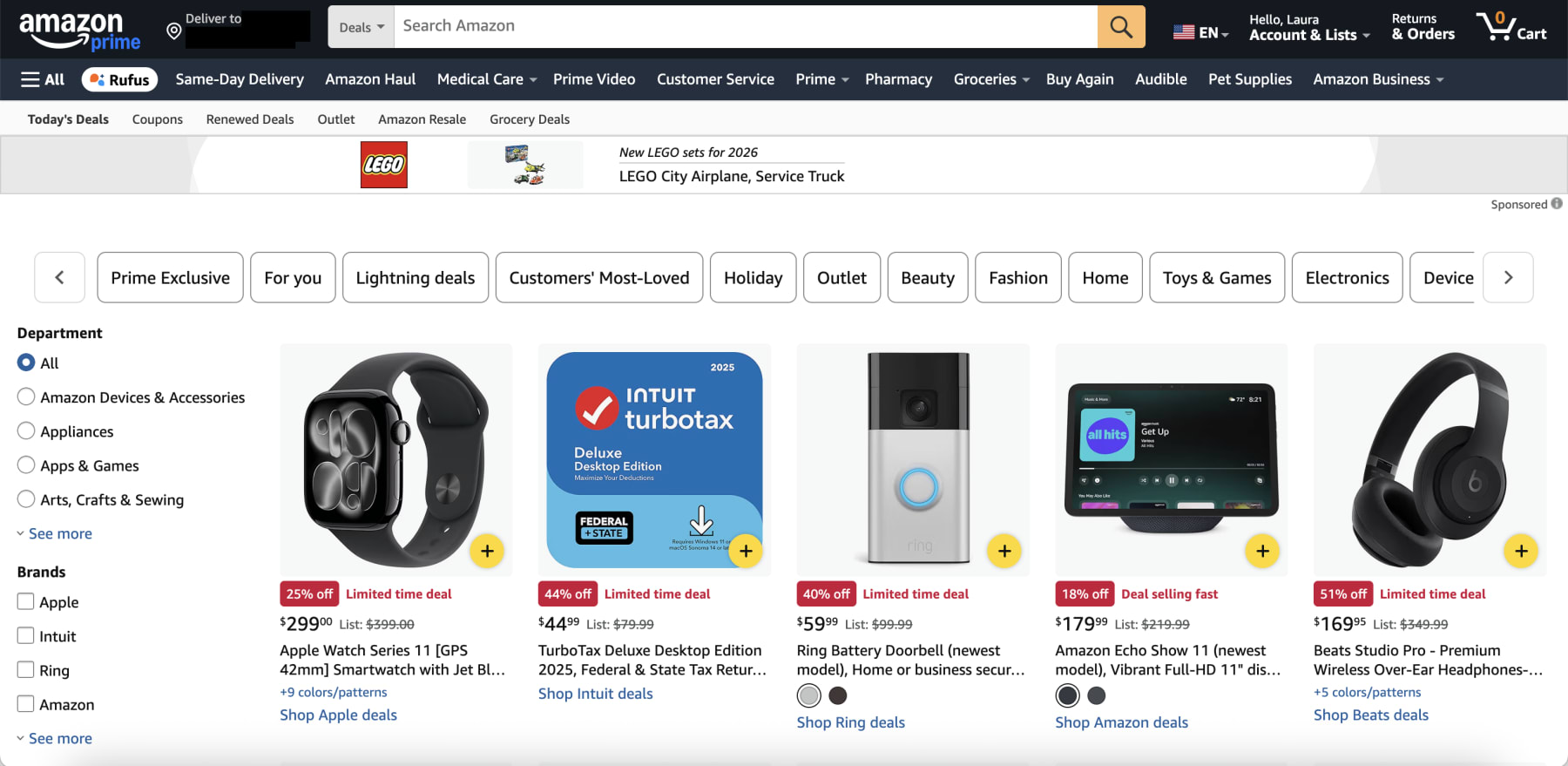Open the Deals search category dropdown

point(360,26)
